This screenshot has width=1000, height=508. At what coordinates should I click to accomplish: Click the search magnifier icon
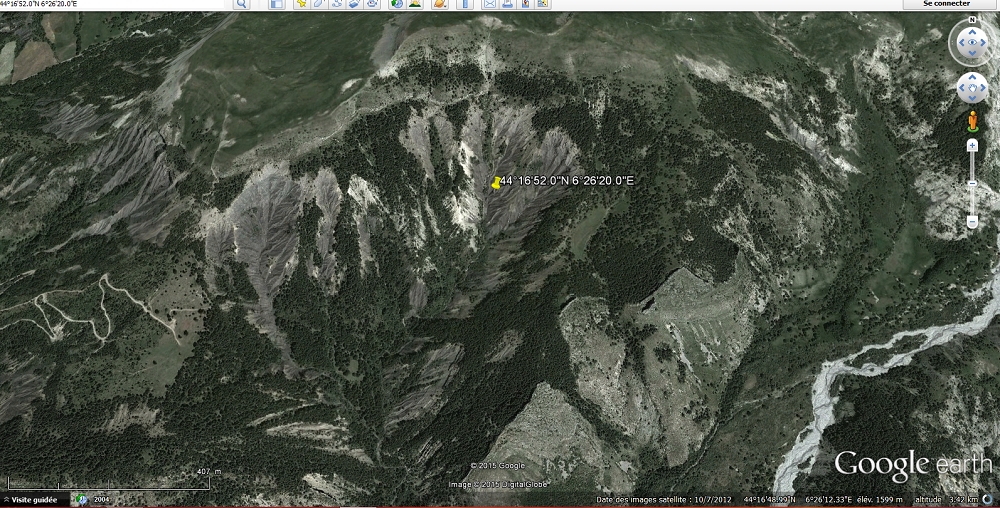(x=241, y=4)
